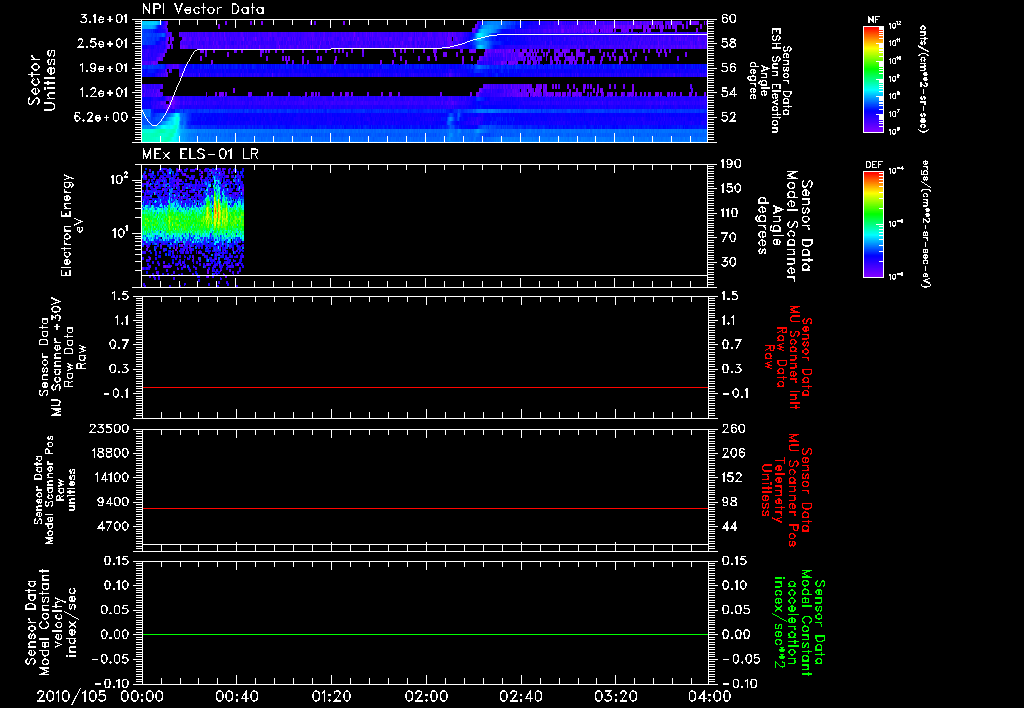Click the 260 Telemetry axis tick

click(731, 428)
